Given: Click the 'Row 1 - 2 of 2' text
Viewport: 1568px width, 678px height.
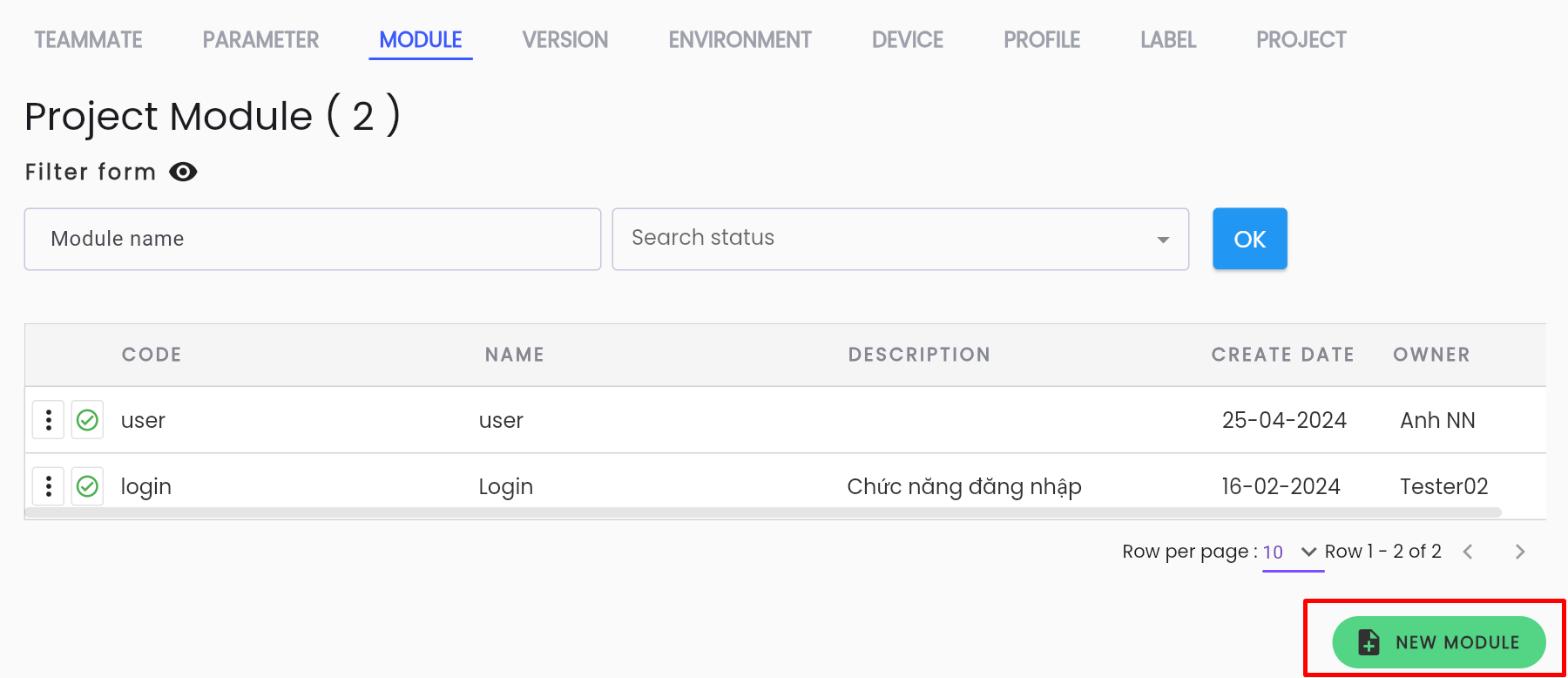Looking at the screenshot, I should 1383,551.
